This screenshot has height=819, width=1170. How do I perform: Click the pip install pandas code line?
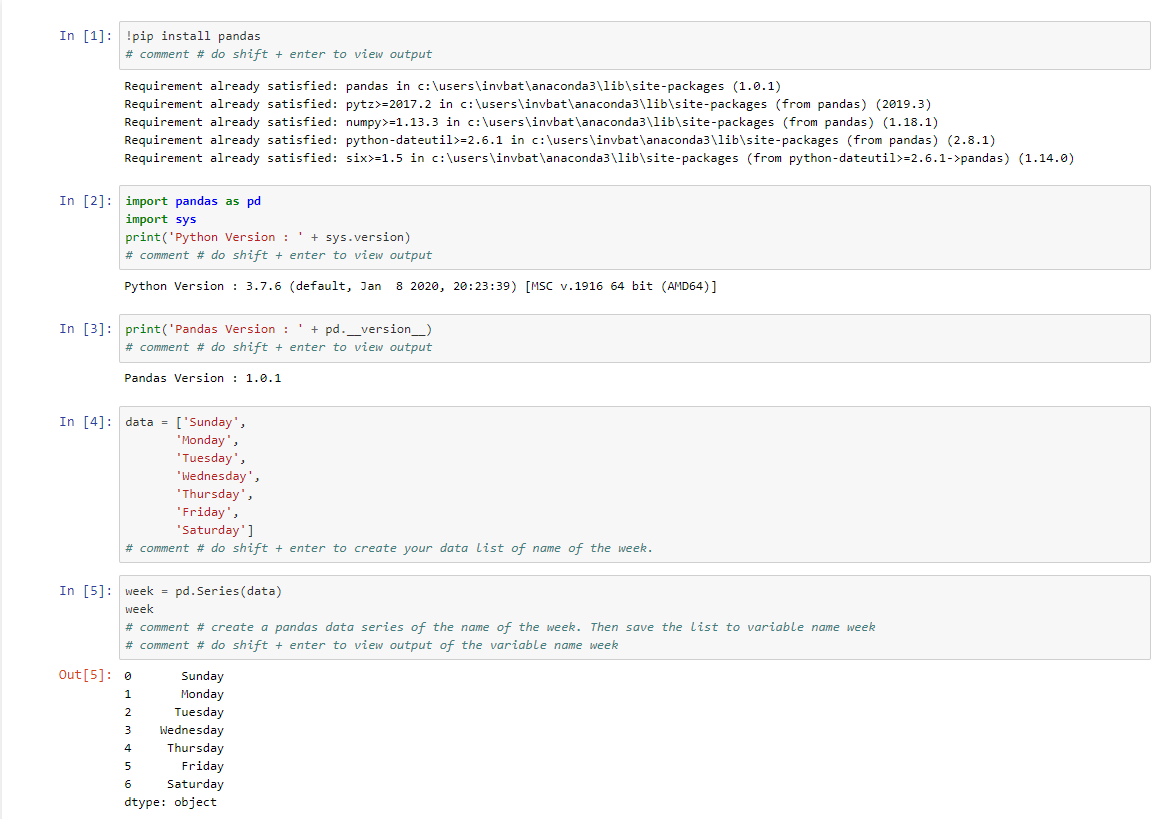coord(193,36)
